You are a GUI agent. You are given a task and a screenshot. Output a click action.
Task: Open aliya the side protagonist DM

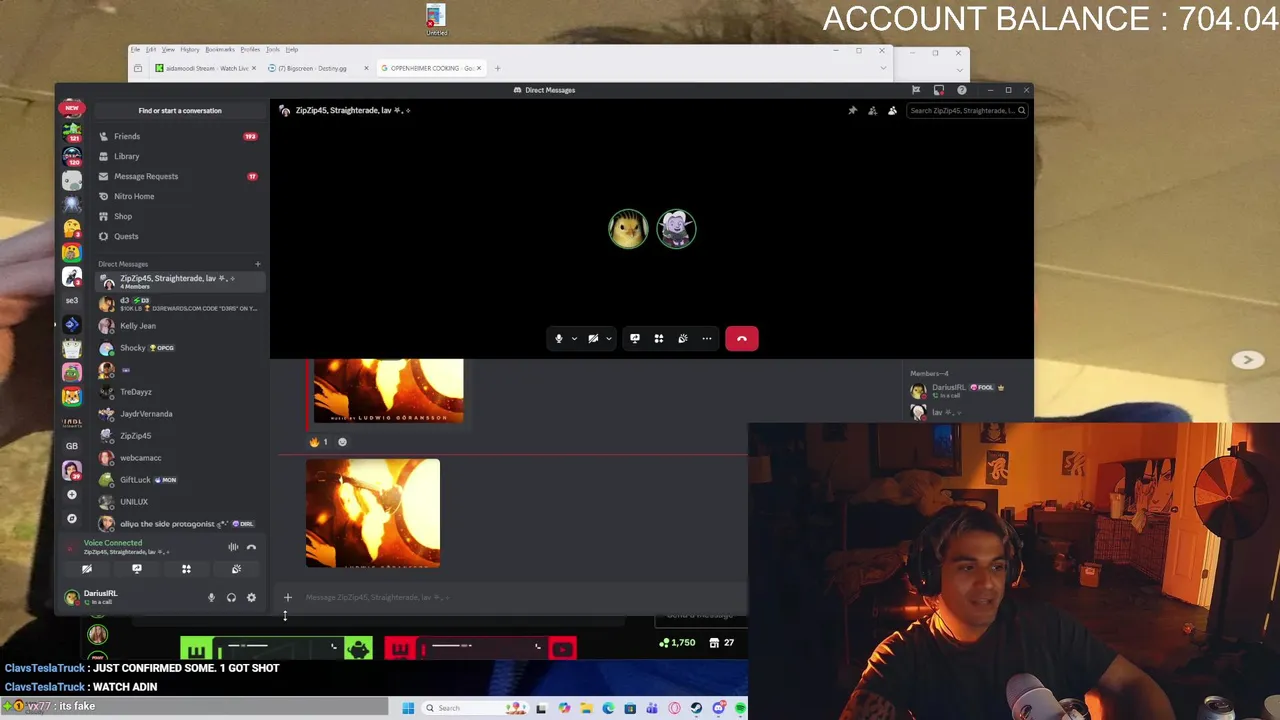tap(179, 524)
